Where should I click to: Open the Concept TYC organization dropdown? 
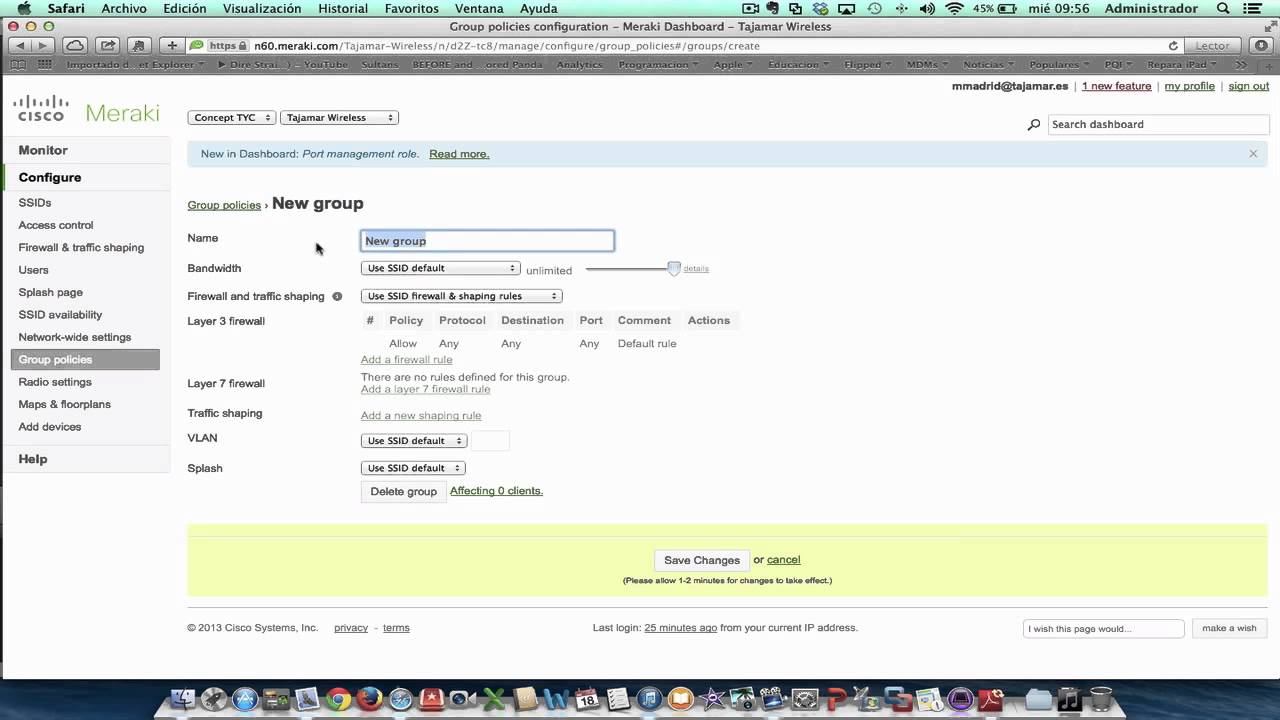231,118
